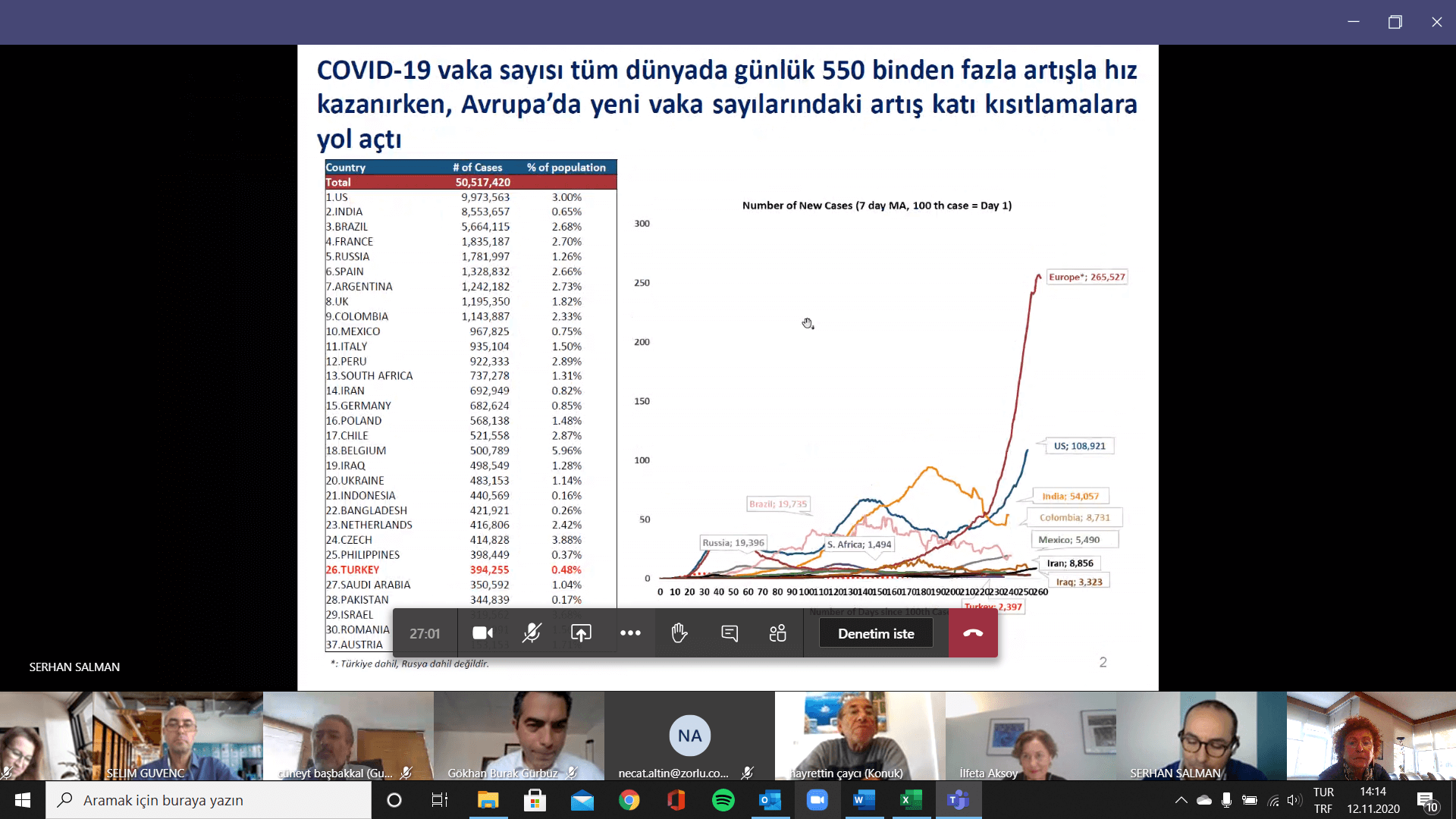
Task: Unmute the microphone in meeting toolbar
Action: (532, 633)
